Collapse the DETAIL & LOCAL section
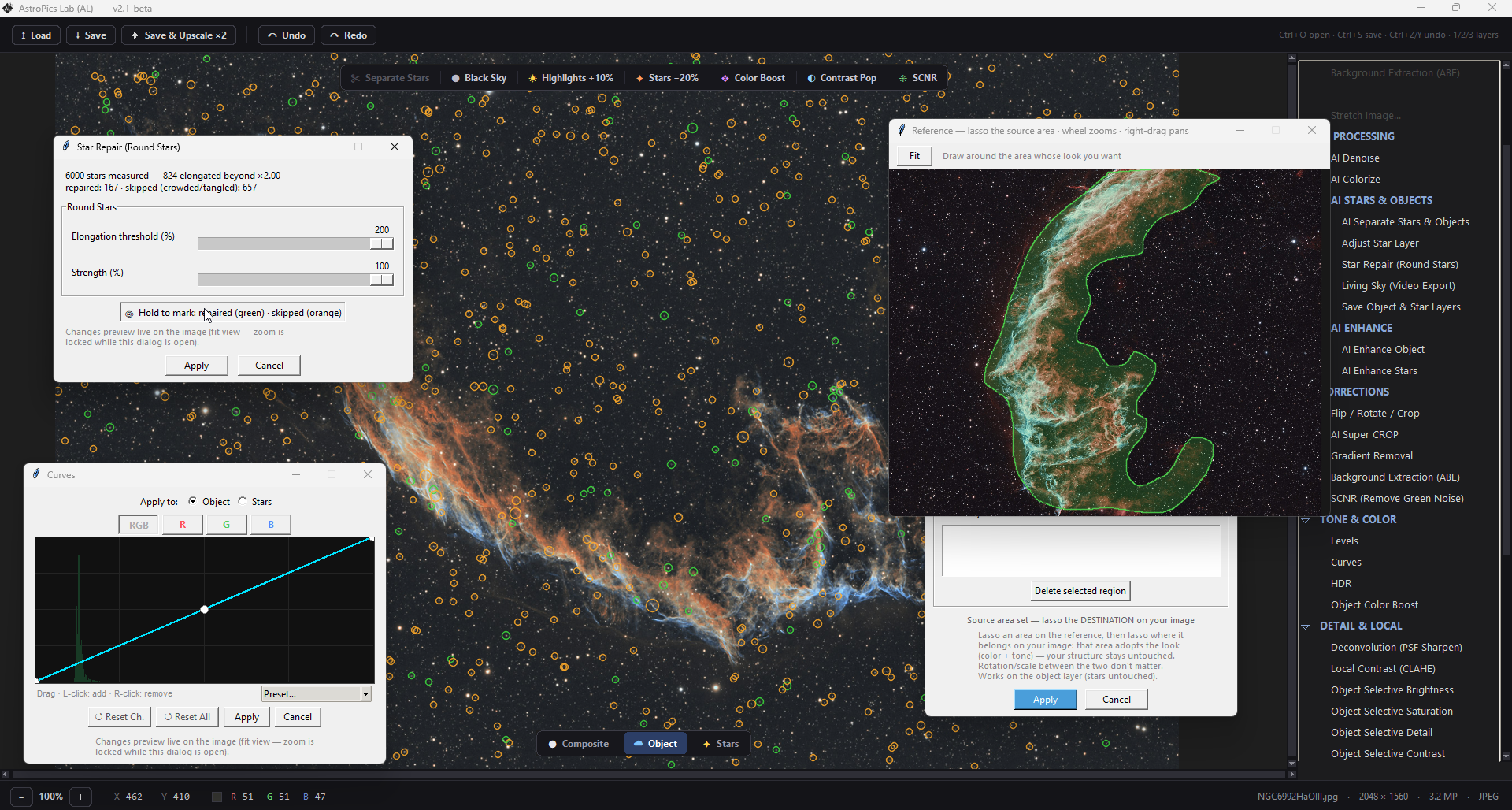This screenshot has width=1512, height=810. coord(1305,626)
